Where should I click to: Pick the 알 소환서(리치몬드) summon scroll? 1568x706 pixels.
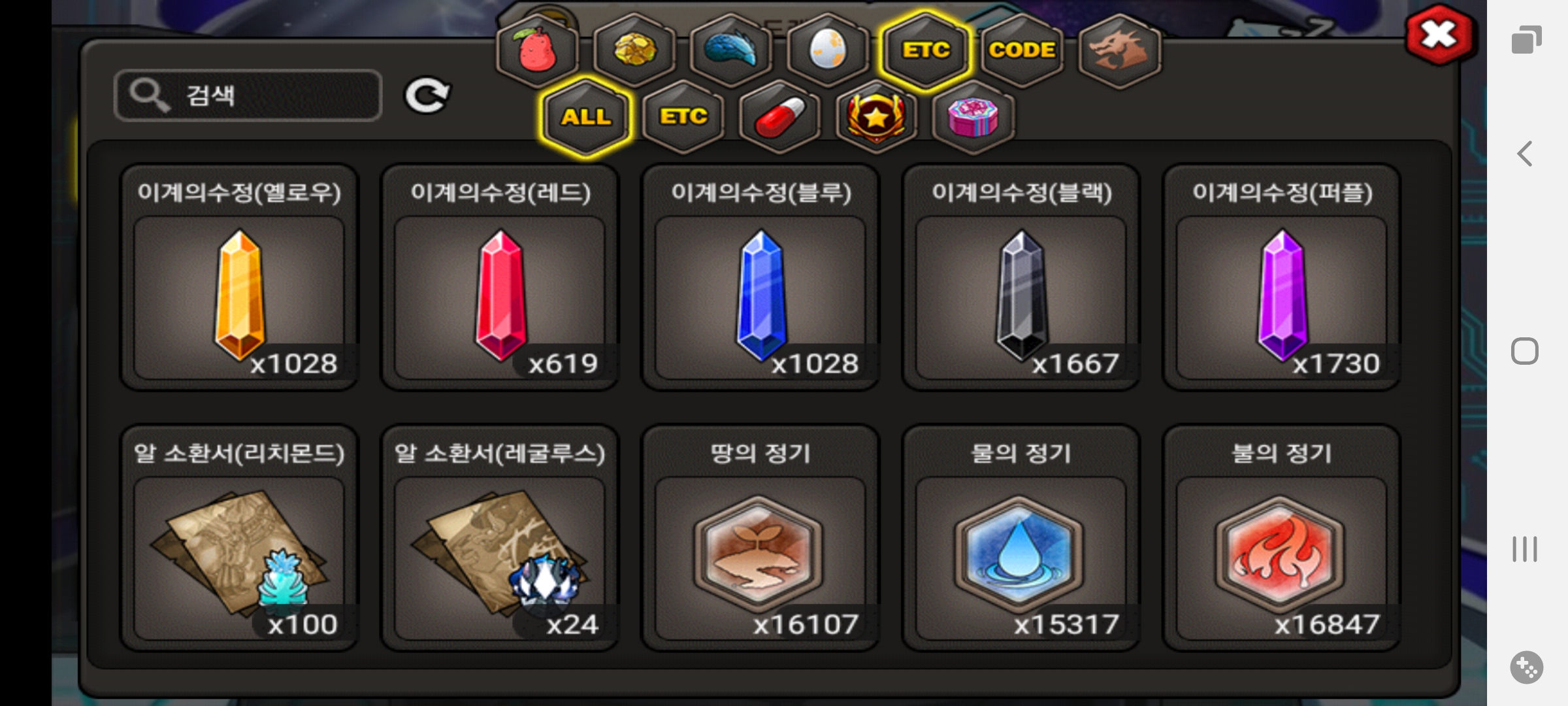239,538
